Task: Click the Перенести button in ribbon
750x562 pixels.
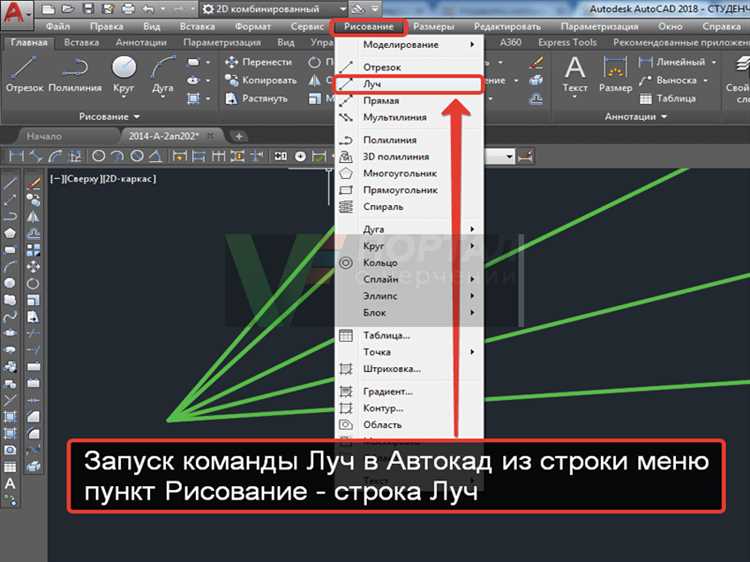Action: 258,62
